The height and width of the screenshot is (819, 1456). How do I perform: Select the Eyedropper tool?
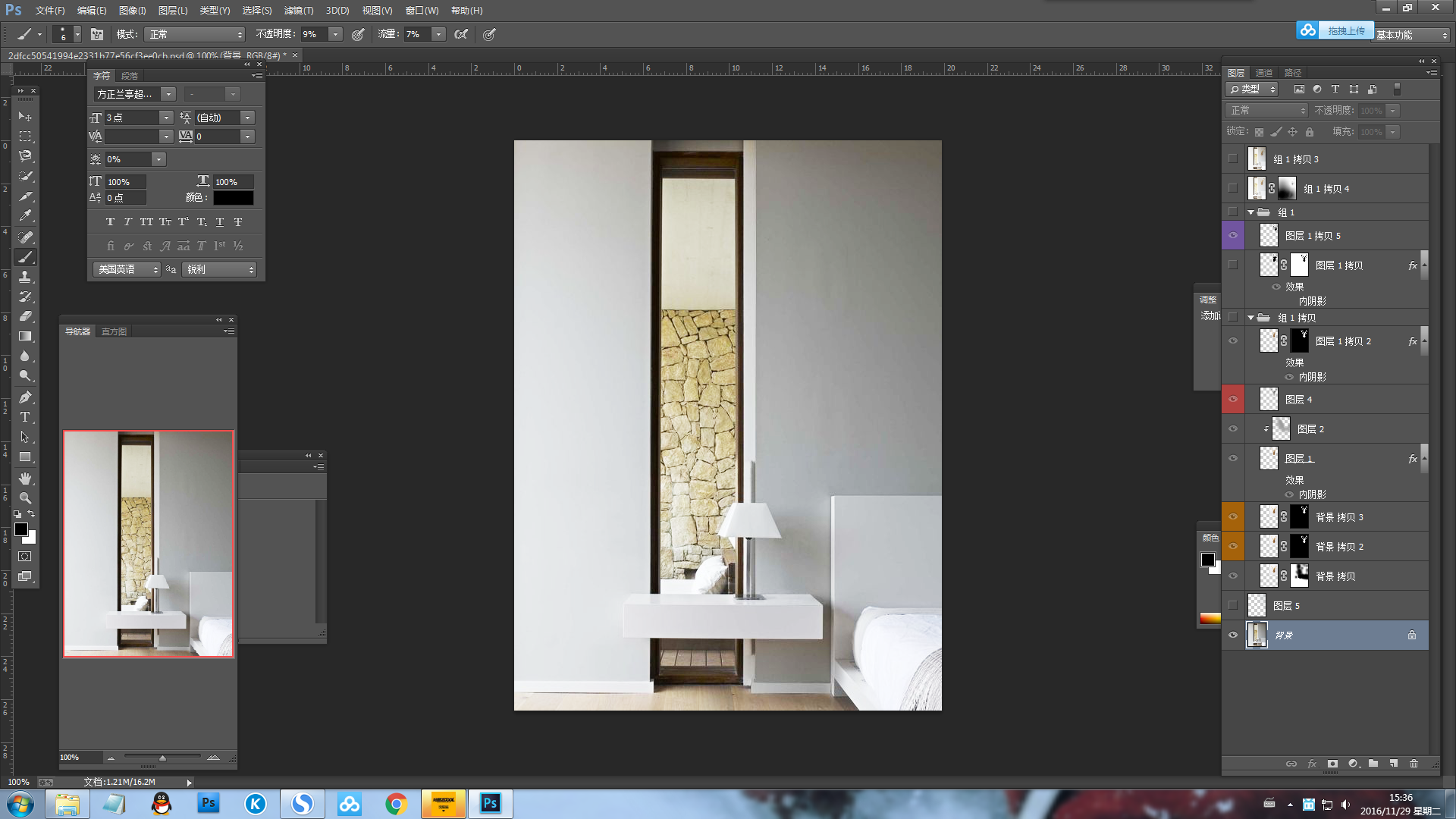click(x=25, y=216)
